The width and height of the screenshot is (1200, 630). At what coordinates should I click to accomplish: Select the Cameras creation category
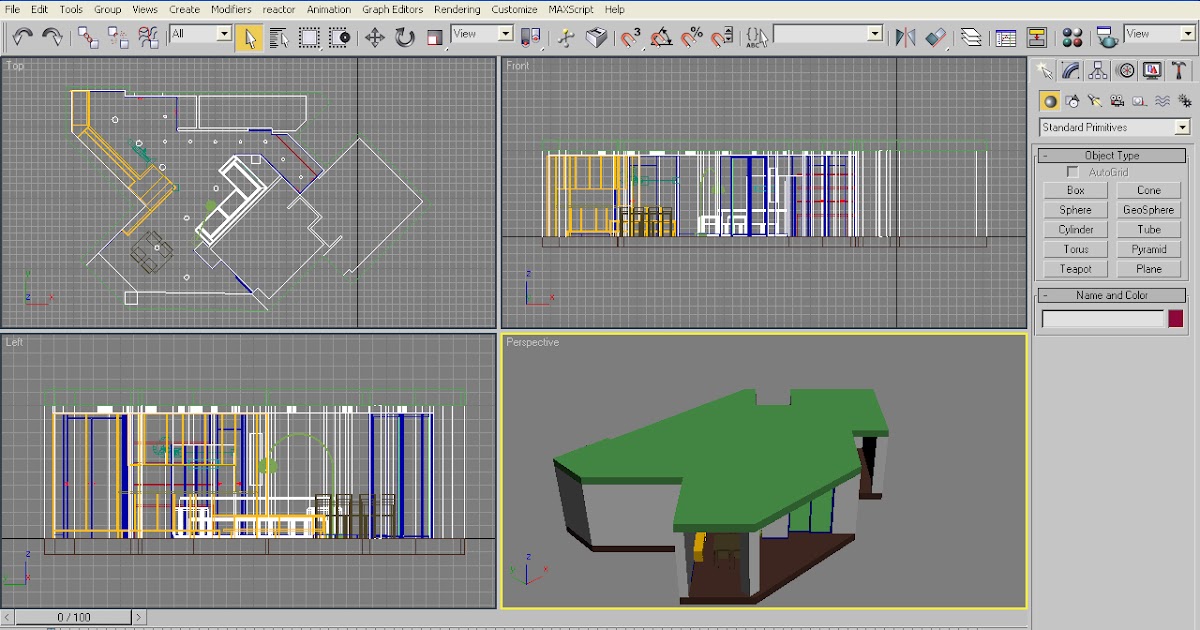point(1117,100)
